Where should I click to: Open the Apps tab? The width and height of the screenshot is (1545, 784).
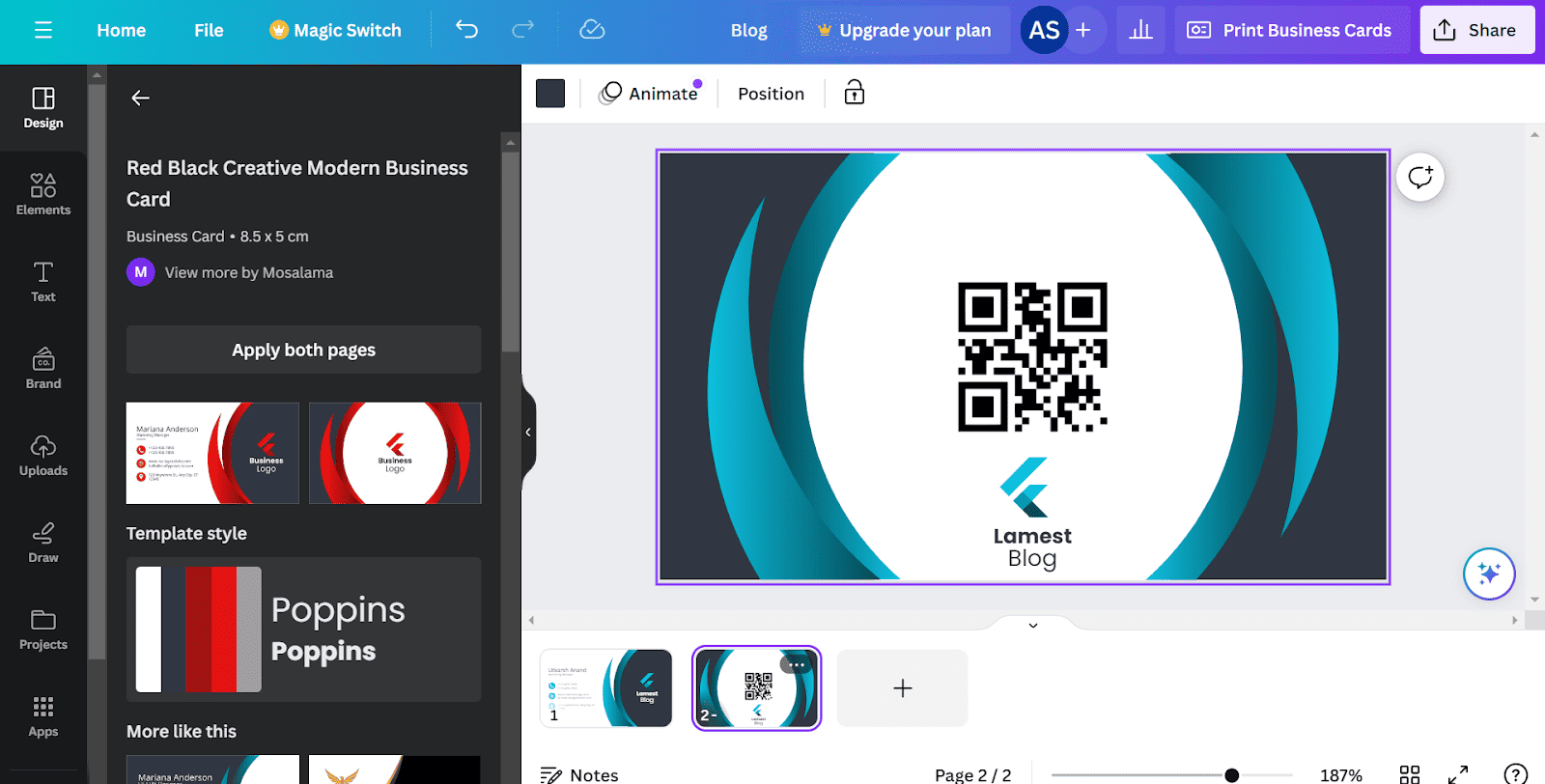click(x=43, y=715)
